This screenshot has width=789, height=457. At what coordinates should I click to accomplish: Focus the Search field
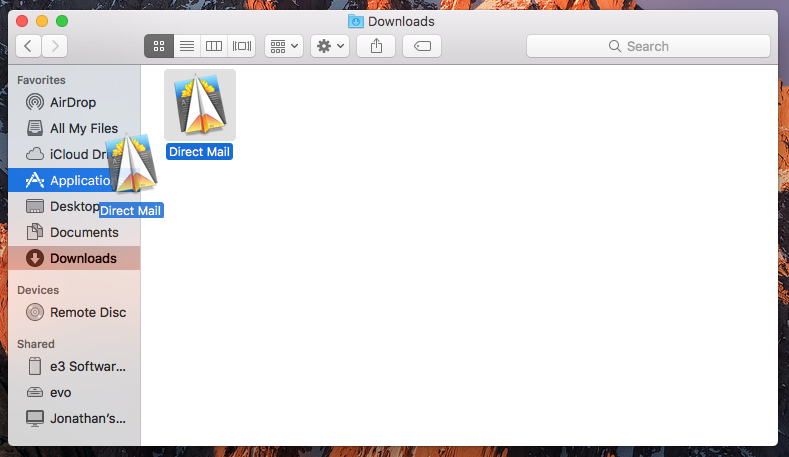point(648,46)
